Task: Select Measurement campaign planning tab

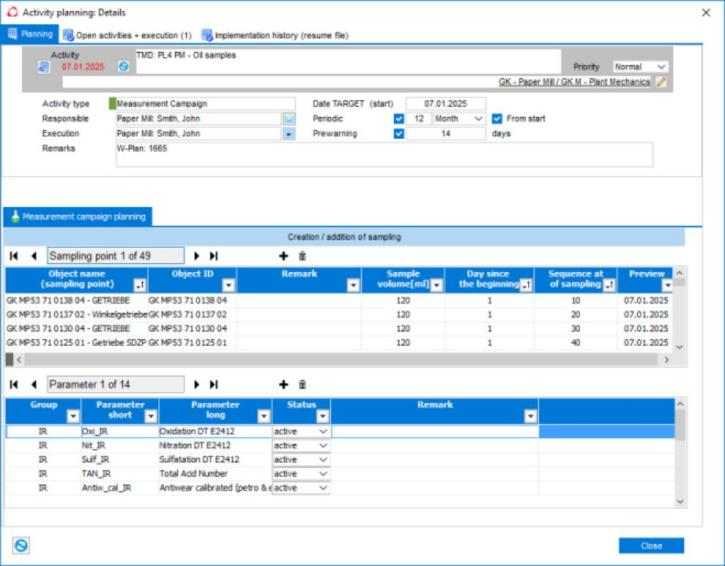Action: (78, 216)
